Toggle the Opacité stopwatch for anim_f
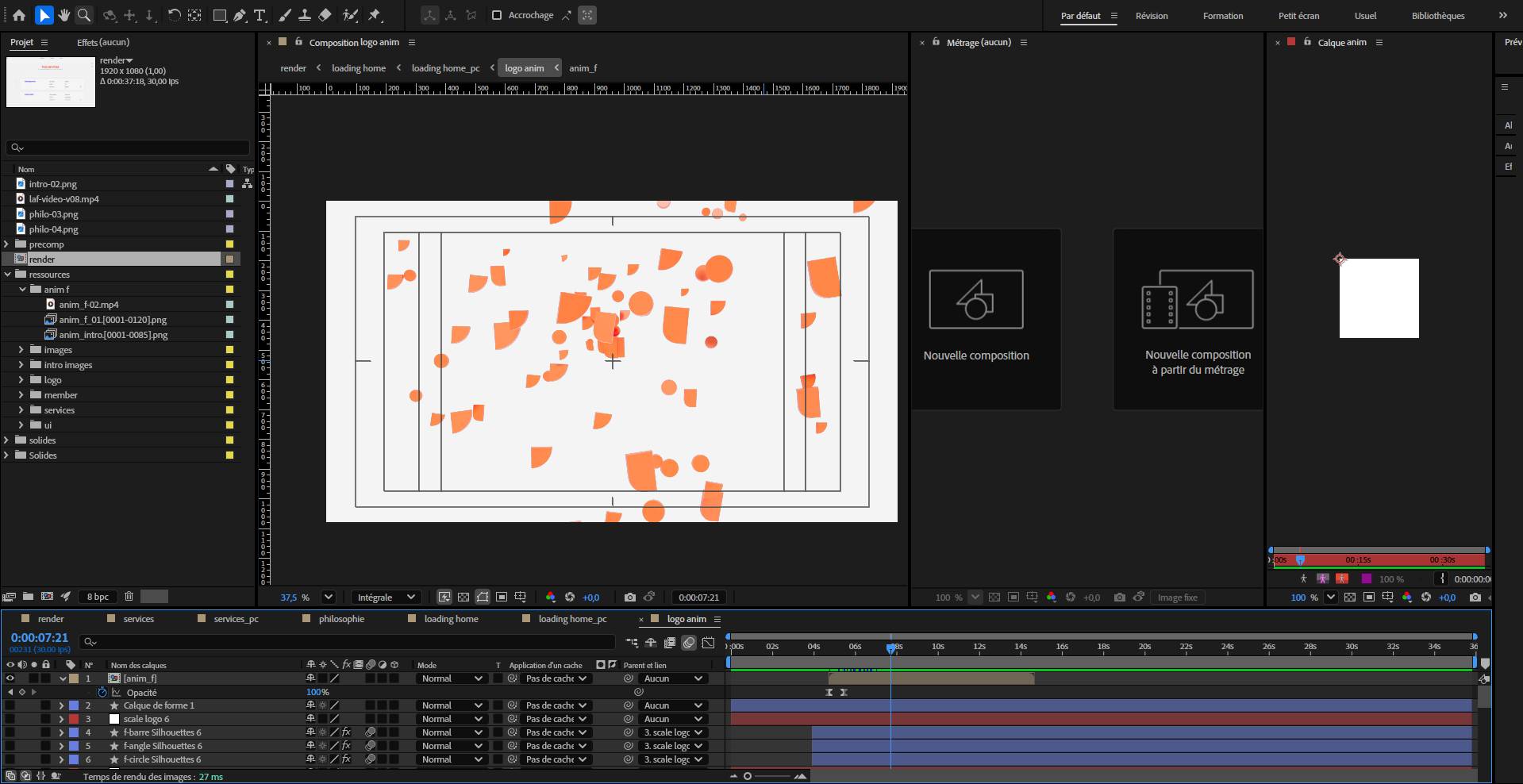 (x=102, y=692)
